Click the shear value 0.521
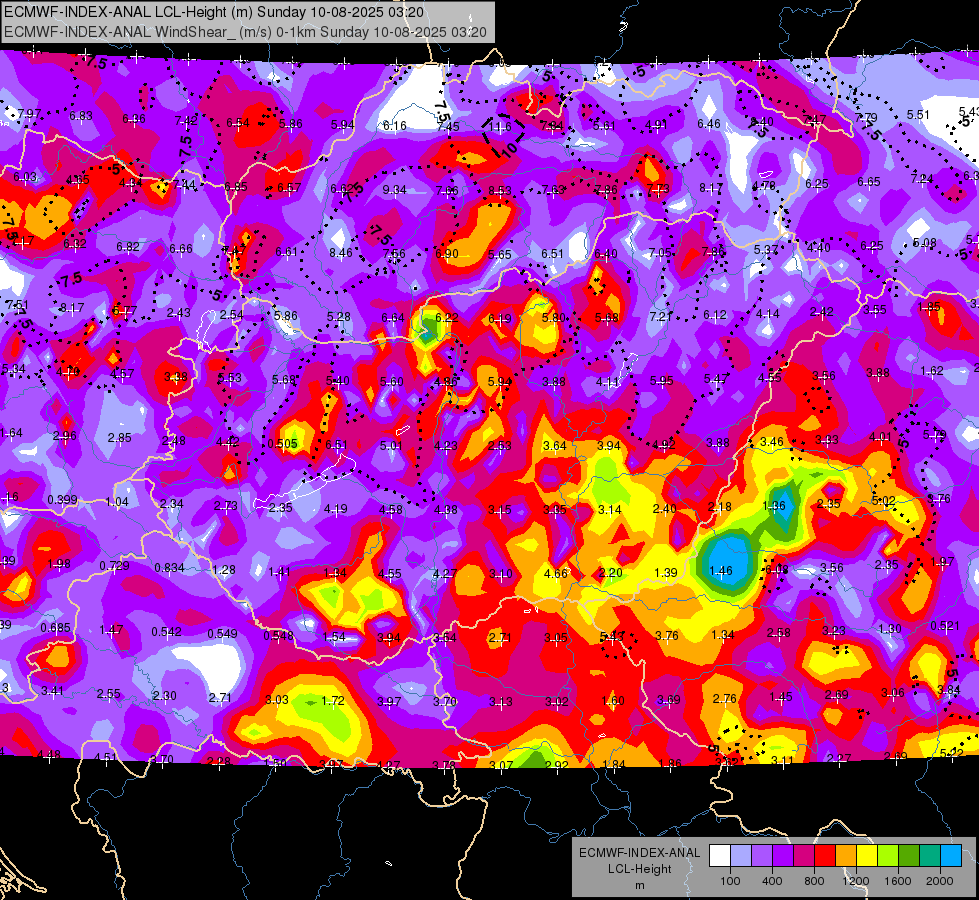Image resolution: width=979 pixels, height=900 pixels. point(945,626)
